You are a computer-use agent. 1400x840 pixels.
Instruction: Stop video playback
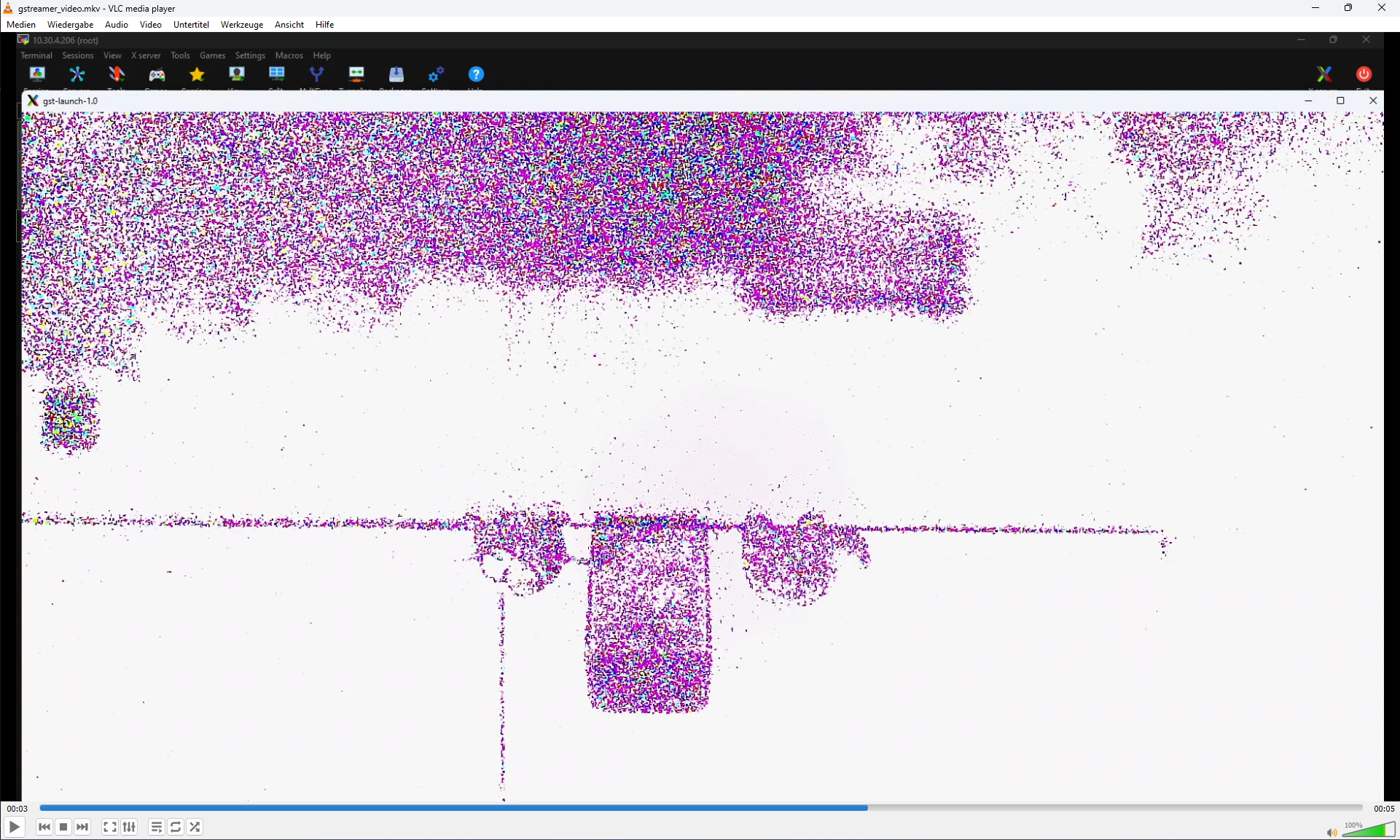63,827
